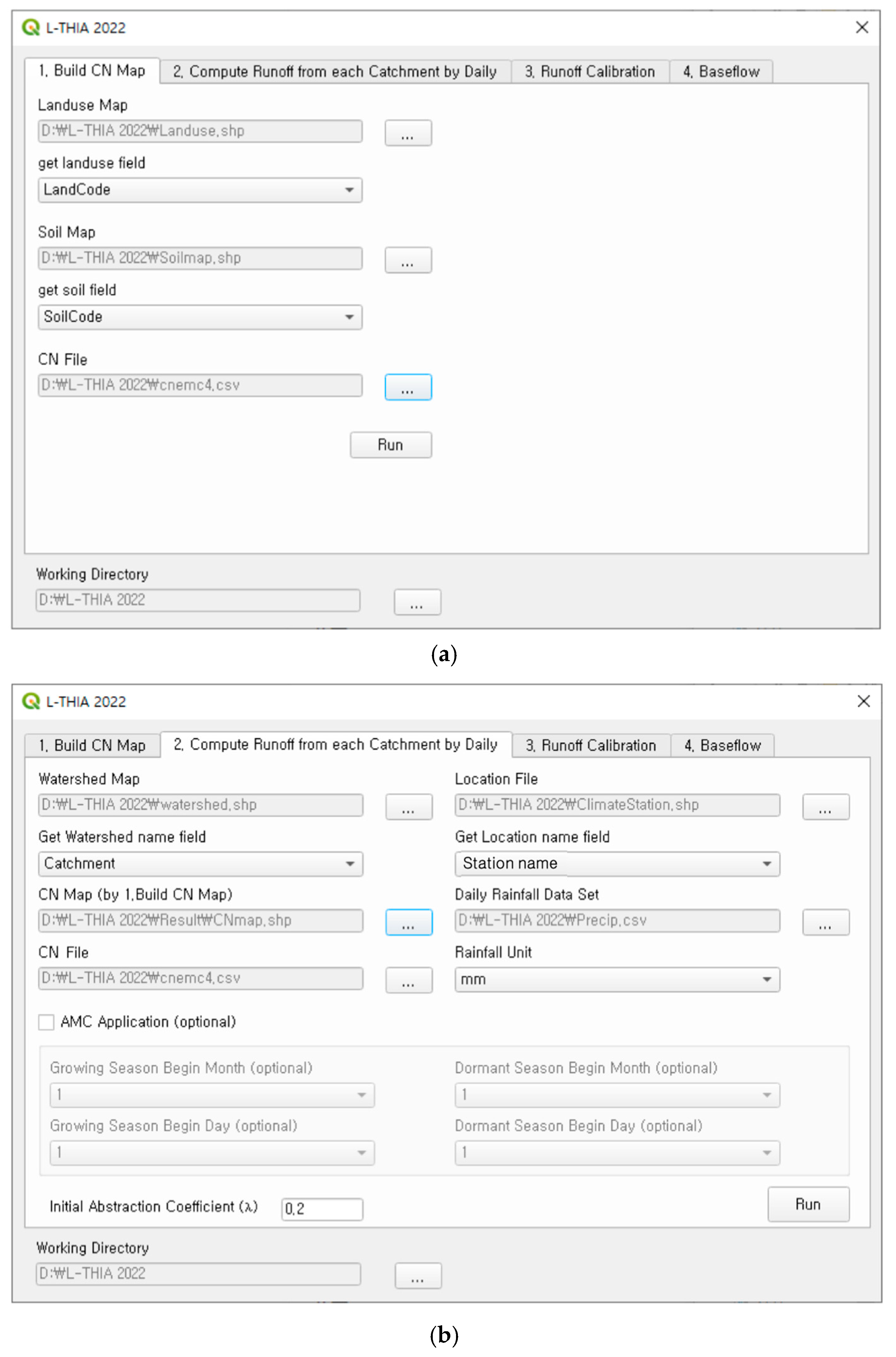This screenshot has height=1357, width=896.
Task: Click the Initial Abstraction Coefficient input field
Action: [322, 1209]
